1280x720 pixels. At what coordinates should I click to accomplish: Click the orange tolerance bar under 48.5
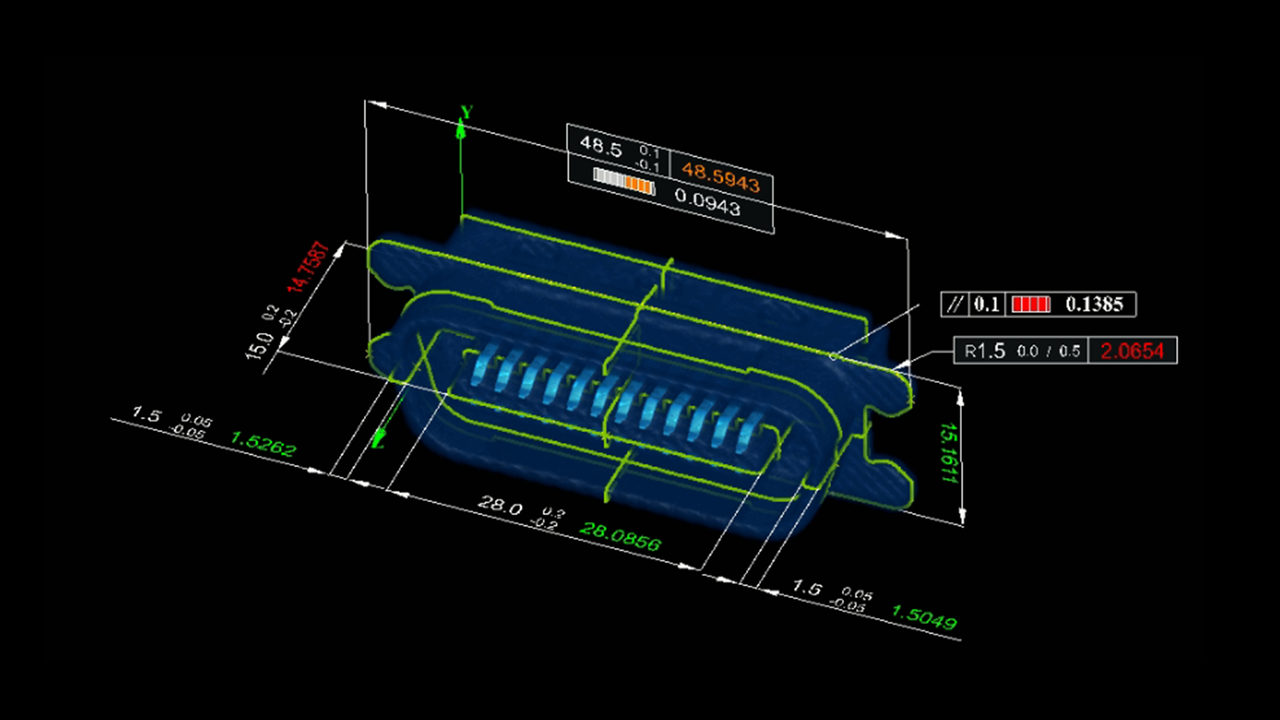(623, 181)
